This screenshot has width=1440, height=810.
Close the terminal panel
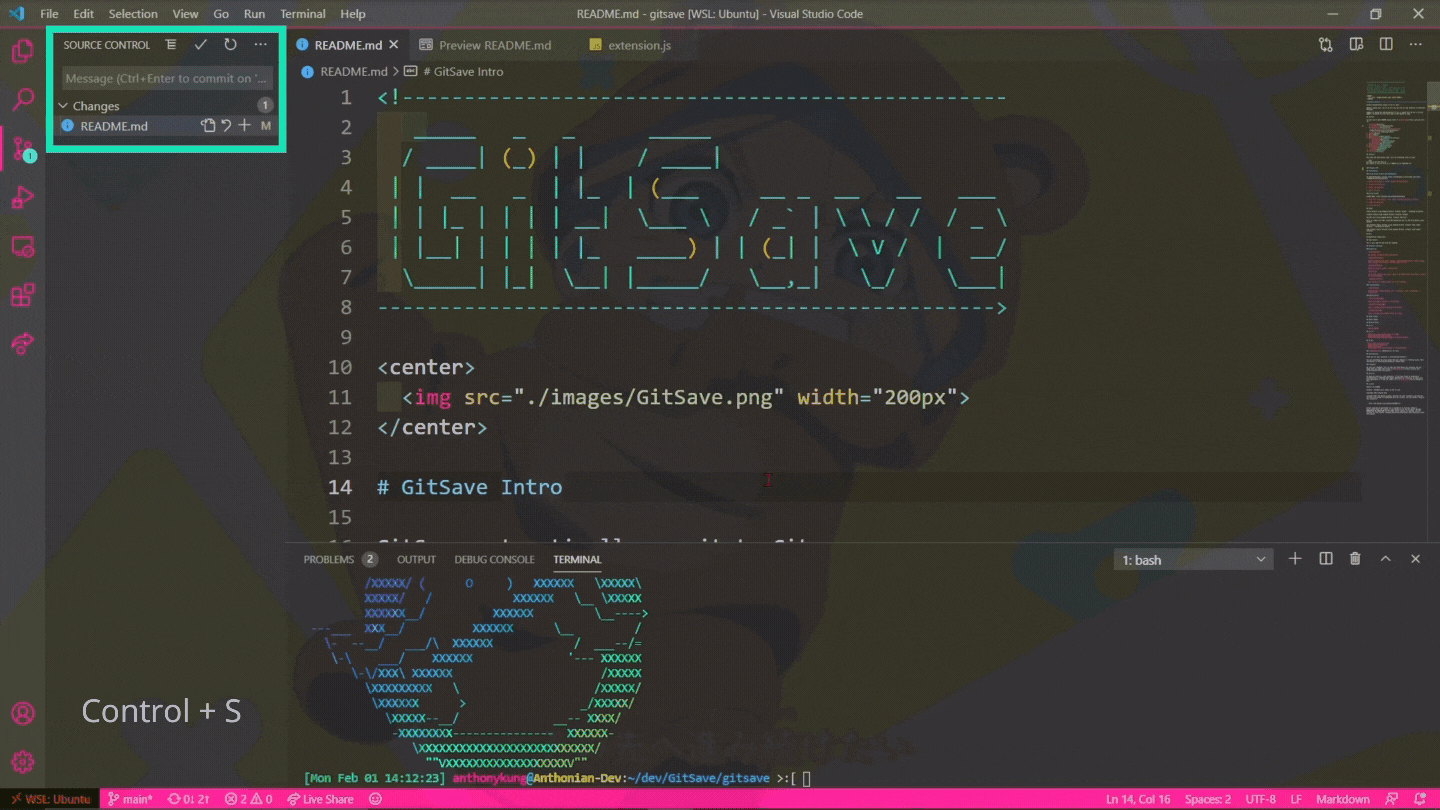click(1416, 559)
